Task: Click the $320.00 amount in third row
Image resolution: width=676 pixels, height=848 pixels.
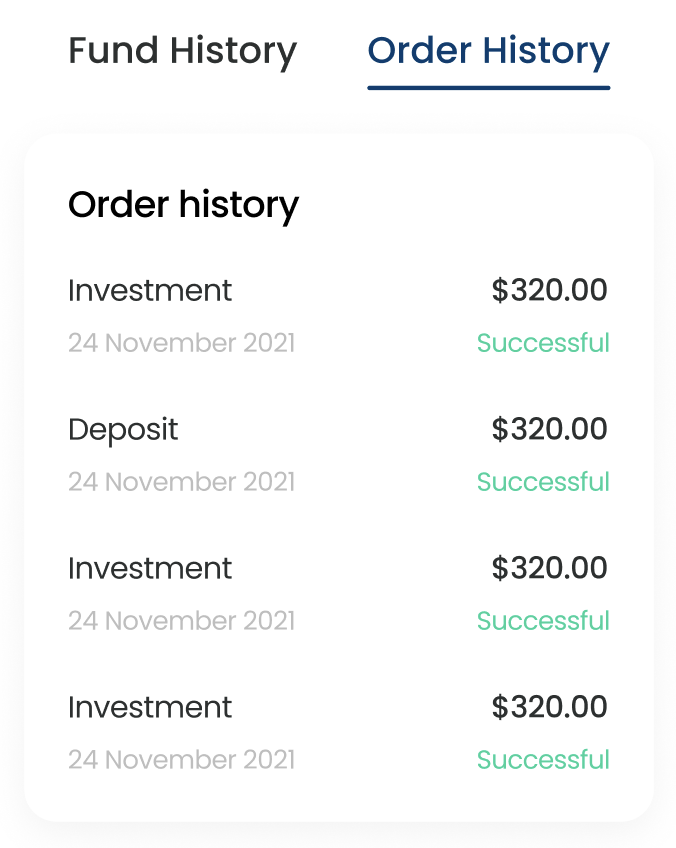Action: (x=549, y=569)
